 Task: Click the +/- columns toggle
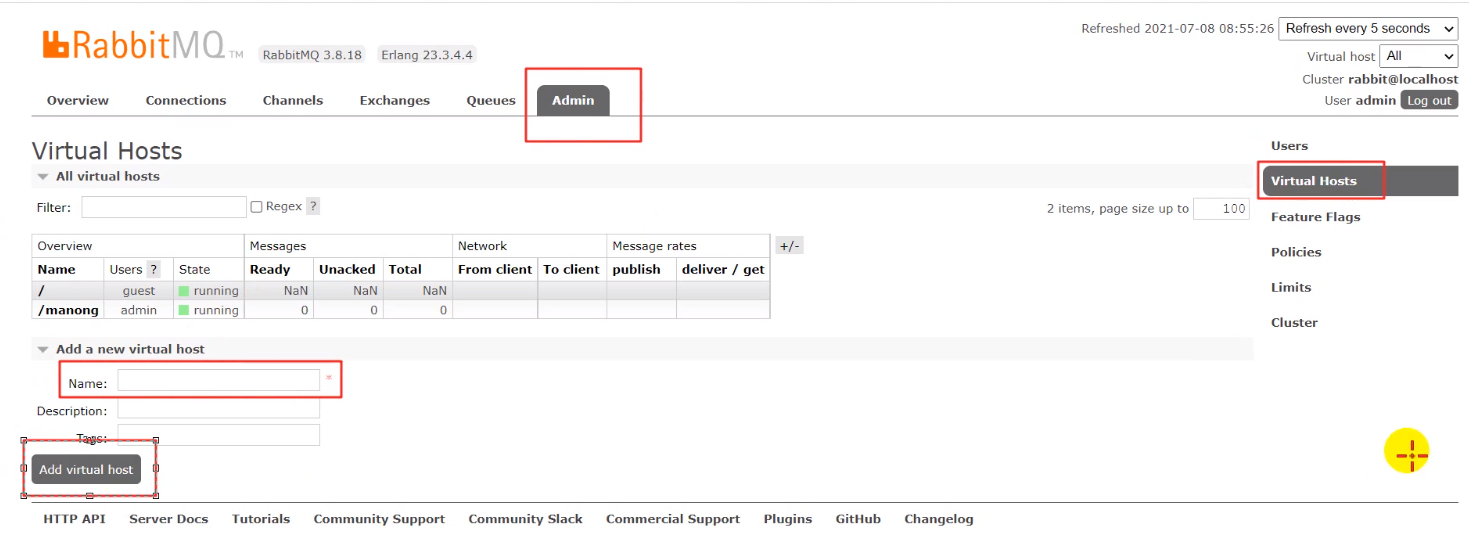pyautogui.click(x=789, y=246)
